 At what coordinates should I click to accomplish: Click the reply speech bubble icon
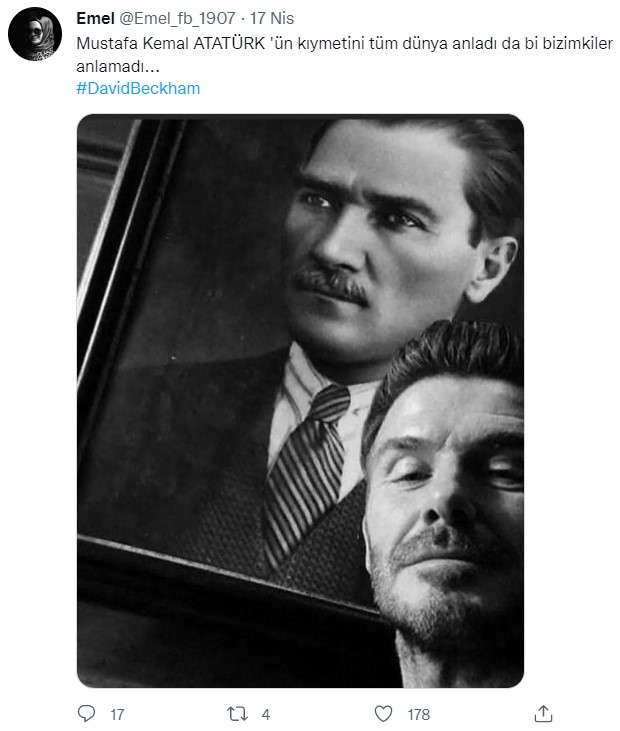86,714
